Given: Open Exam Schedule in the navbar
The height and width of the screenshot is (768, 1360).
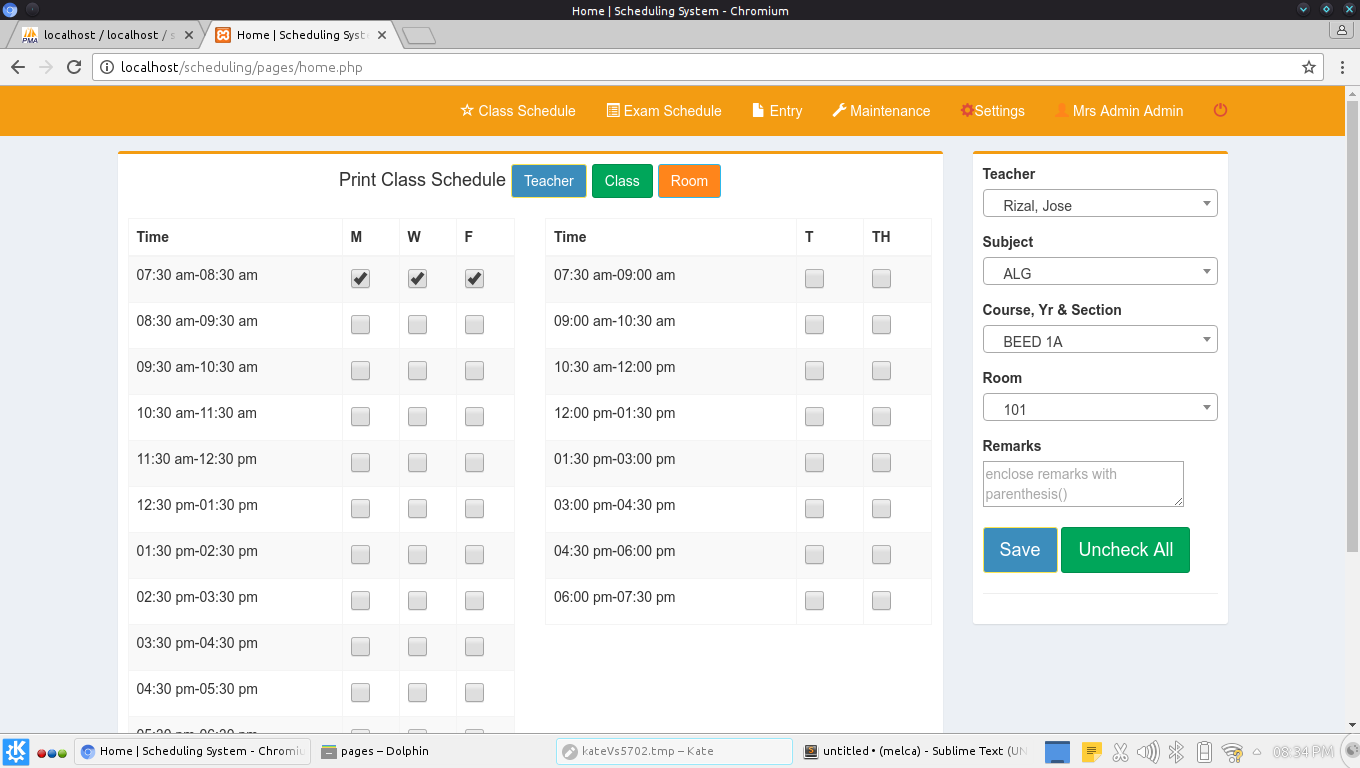Looking at the screenshot, I should coord(664,111).
